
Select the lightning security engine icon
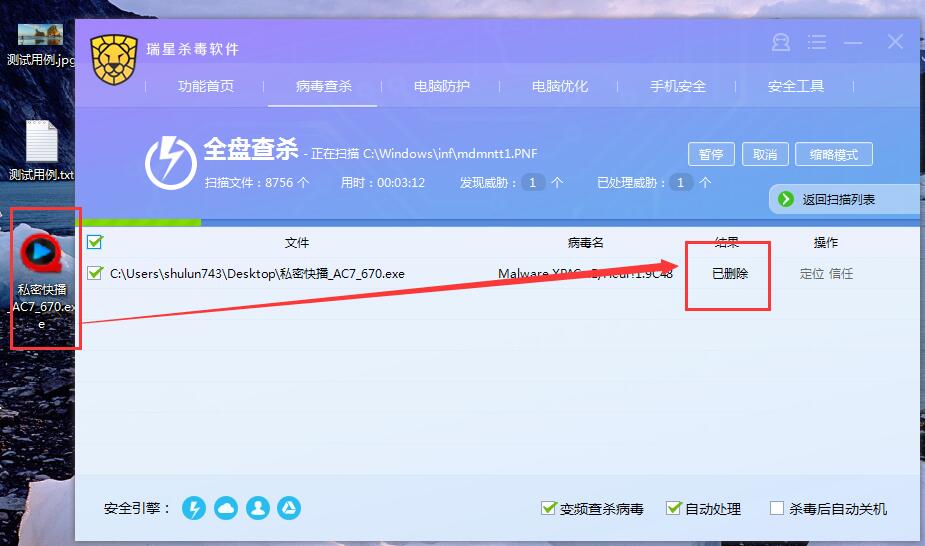click(194, 508)
